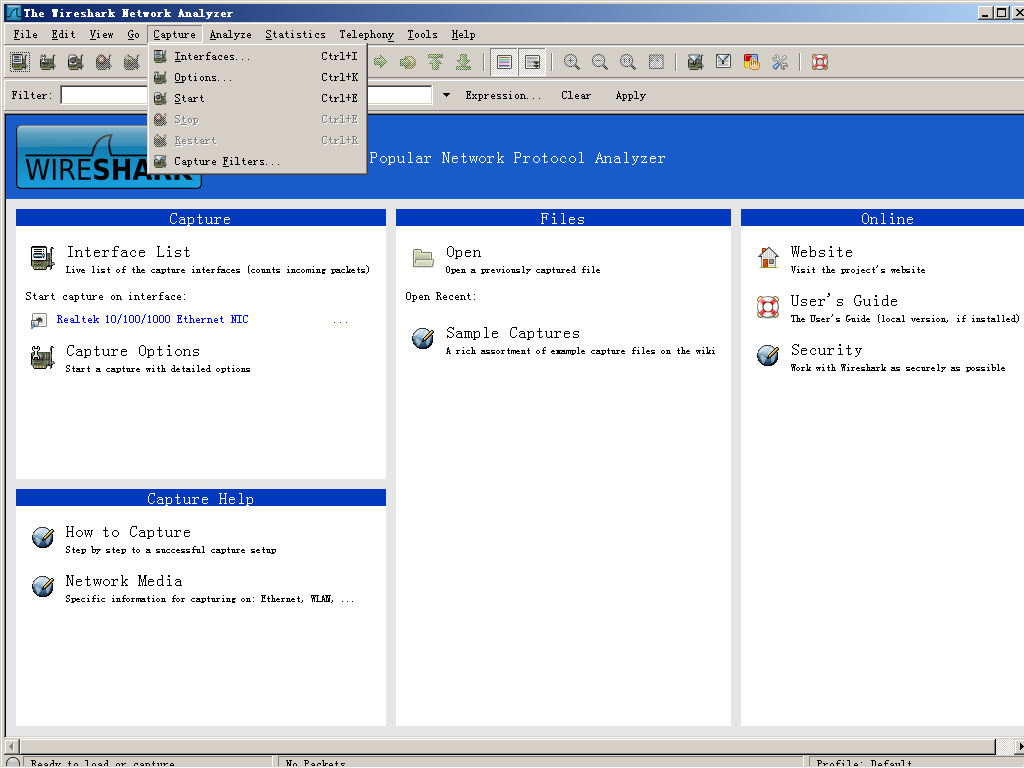The height and width of the screenshot is (768, 1024).
Task: Click the stop capture toolbar icon
Action: tap(103, 62)
